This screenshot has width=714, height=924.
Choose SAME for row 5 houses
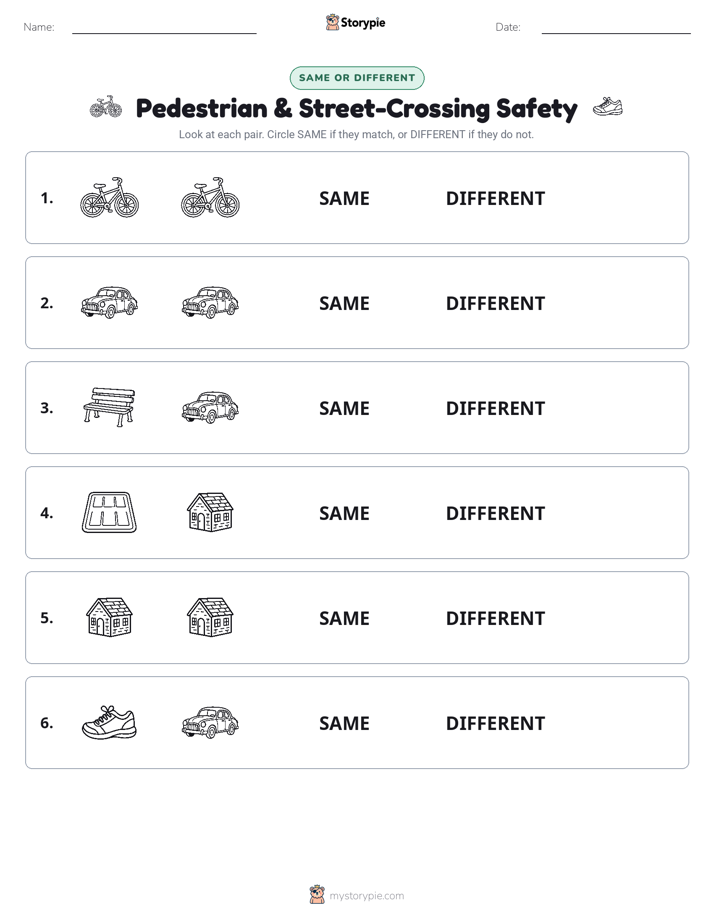pyautogui.click(x=344, y=618)
